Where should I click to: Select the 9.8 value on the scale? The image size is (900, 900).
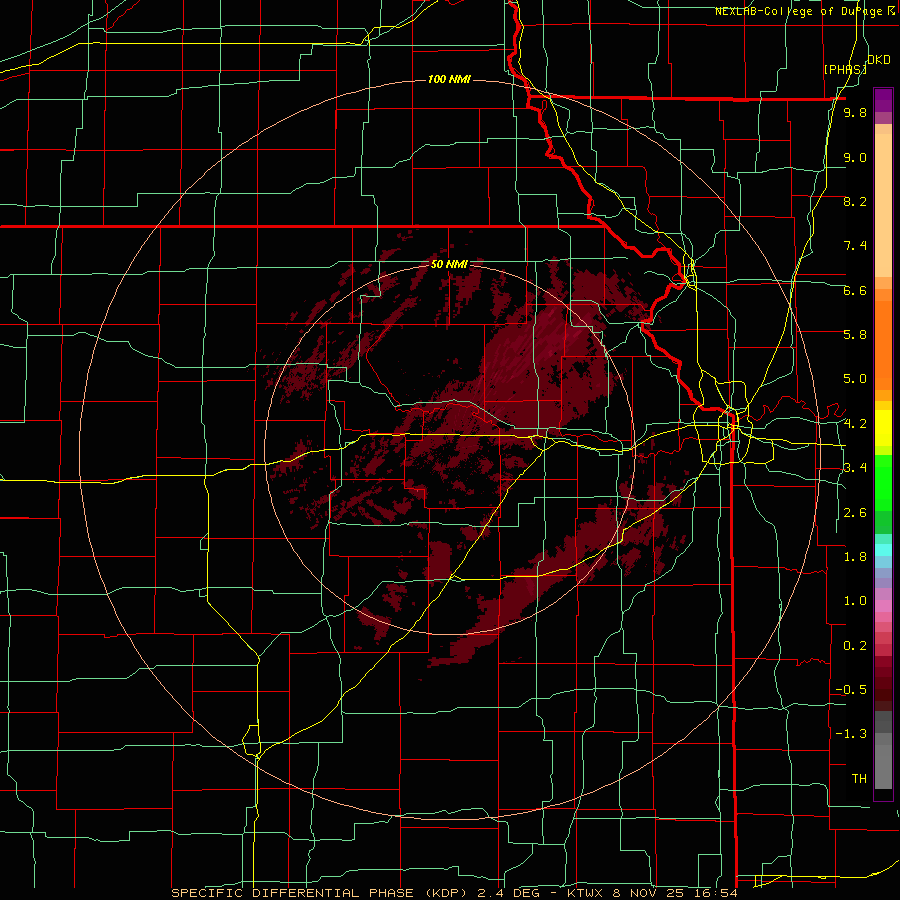855,113
